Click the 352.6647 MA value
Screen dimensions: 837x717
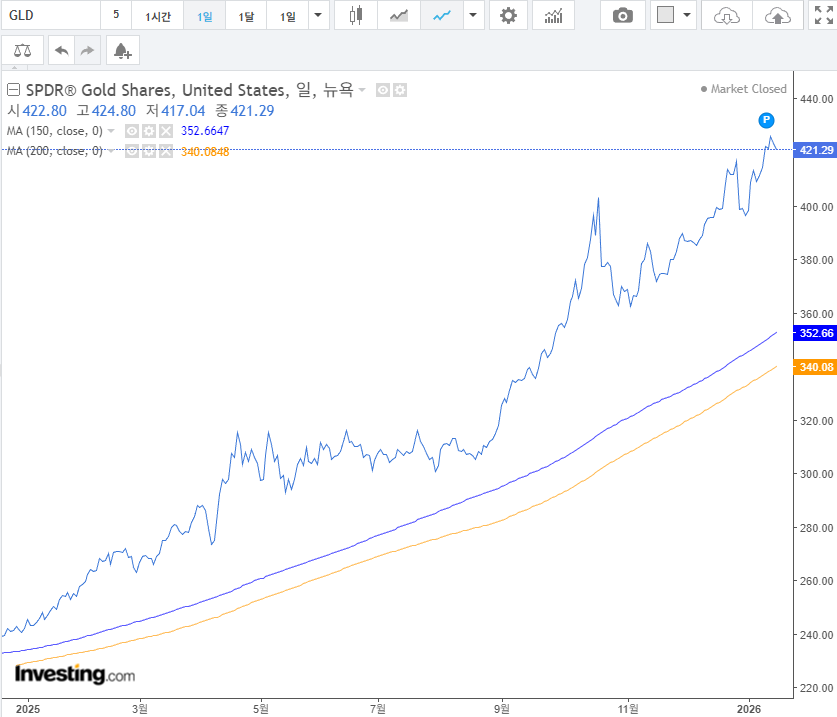pyautogui.click(x=205, y=131)
